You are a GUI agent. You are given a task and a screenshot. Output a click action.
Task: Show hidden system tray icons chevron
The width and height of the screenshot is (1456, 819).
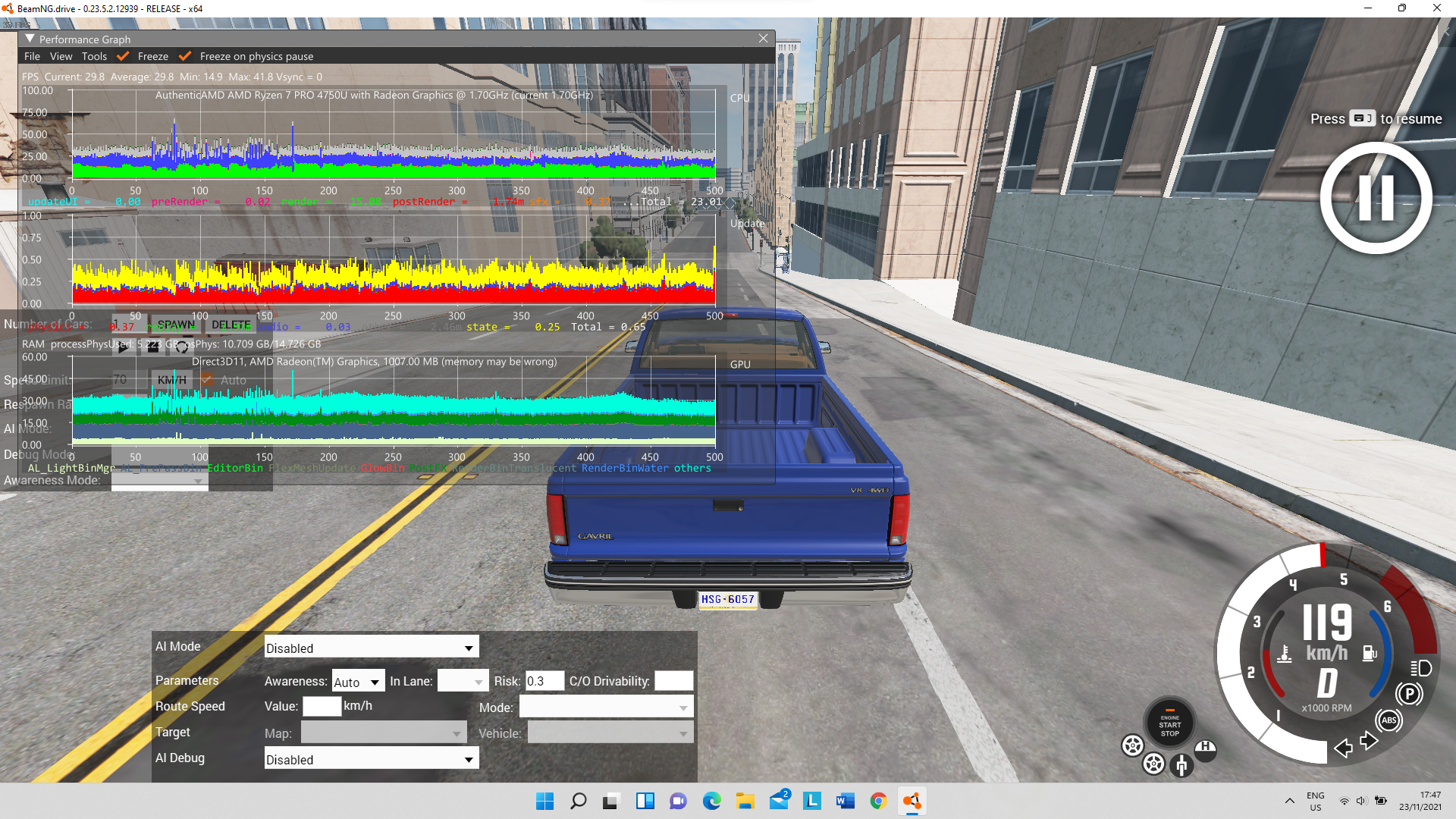(x=1289, y=801)
